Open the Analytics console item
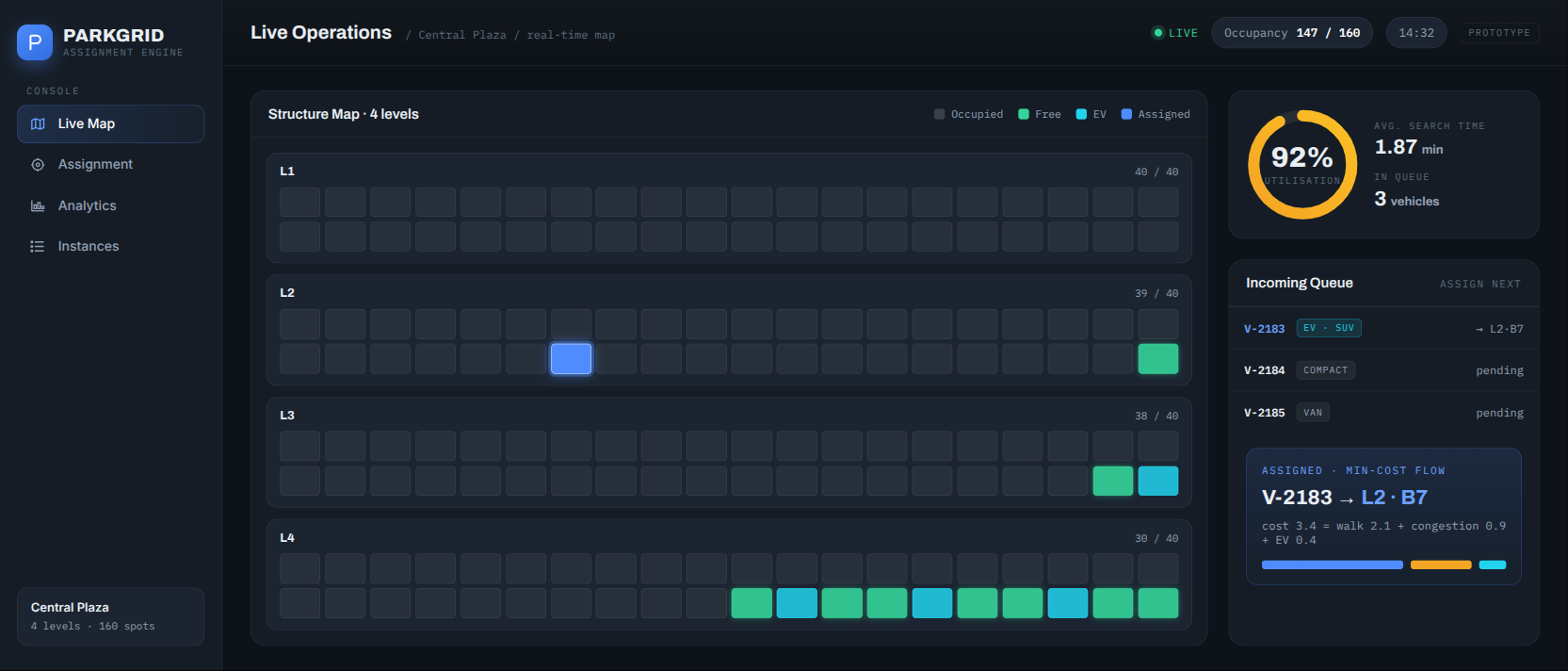 coord(110,205)
